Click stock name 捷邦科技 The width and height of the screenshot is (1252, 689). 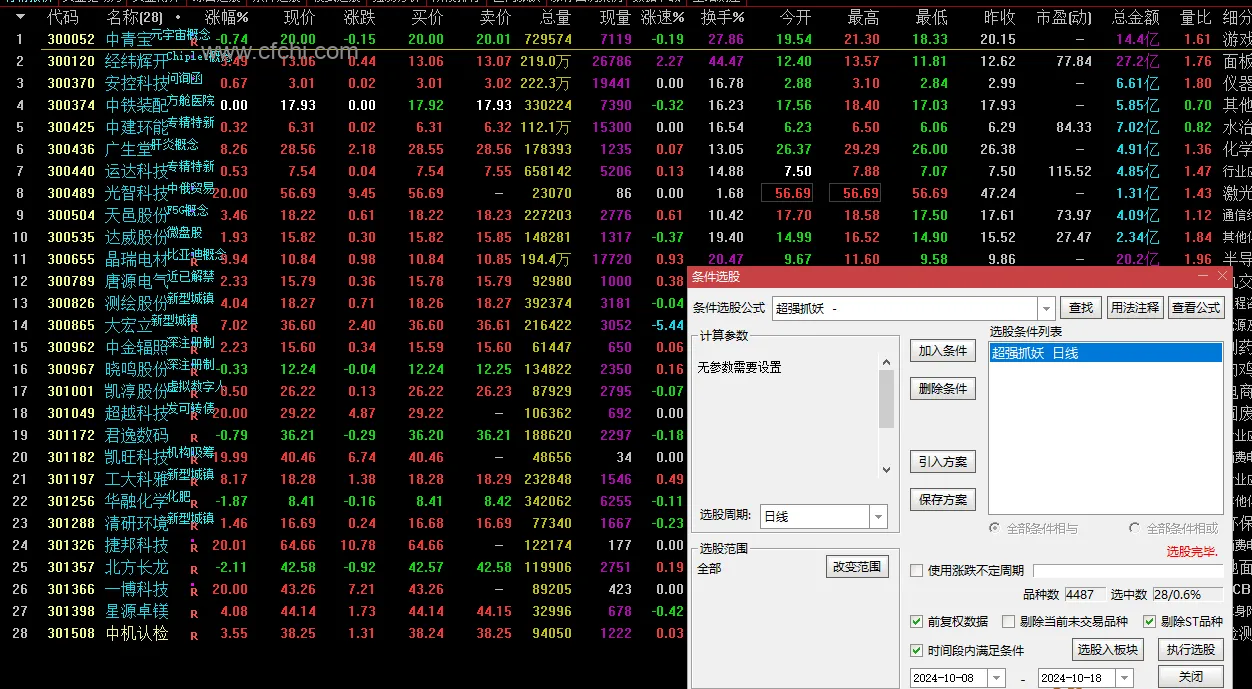[137, 546]
